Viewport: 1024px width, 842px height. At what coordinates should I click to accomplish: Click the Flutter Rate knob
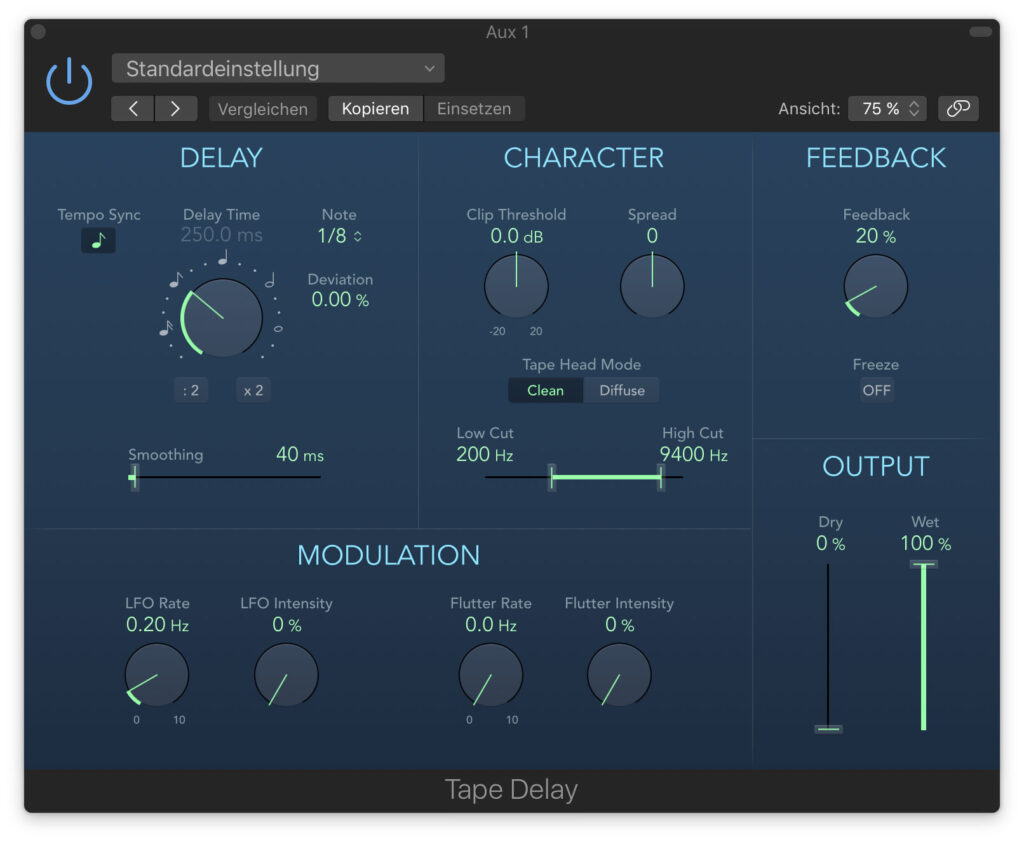click(x=490, y=675)
